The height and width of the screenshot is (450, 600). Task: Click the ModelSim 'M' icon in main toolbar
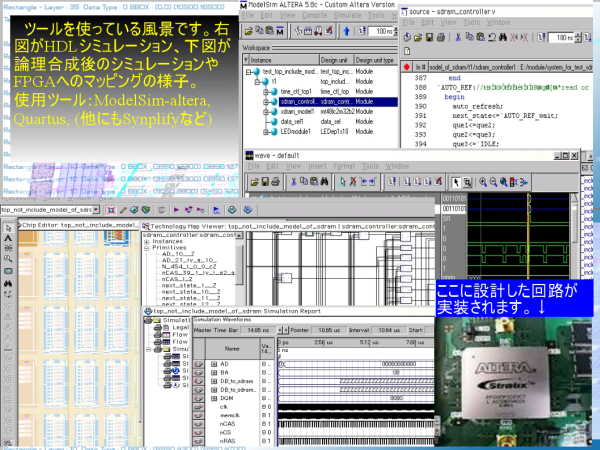tap(280, 31)
